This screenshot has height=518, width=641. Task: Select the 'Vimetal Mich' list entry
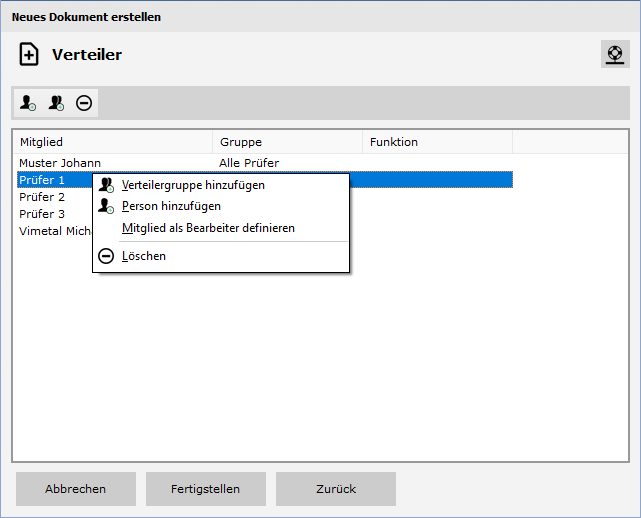(x=54, y=231)
